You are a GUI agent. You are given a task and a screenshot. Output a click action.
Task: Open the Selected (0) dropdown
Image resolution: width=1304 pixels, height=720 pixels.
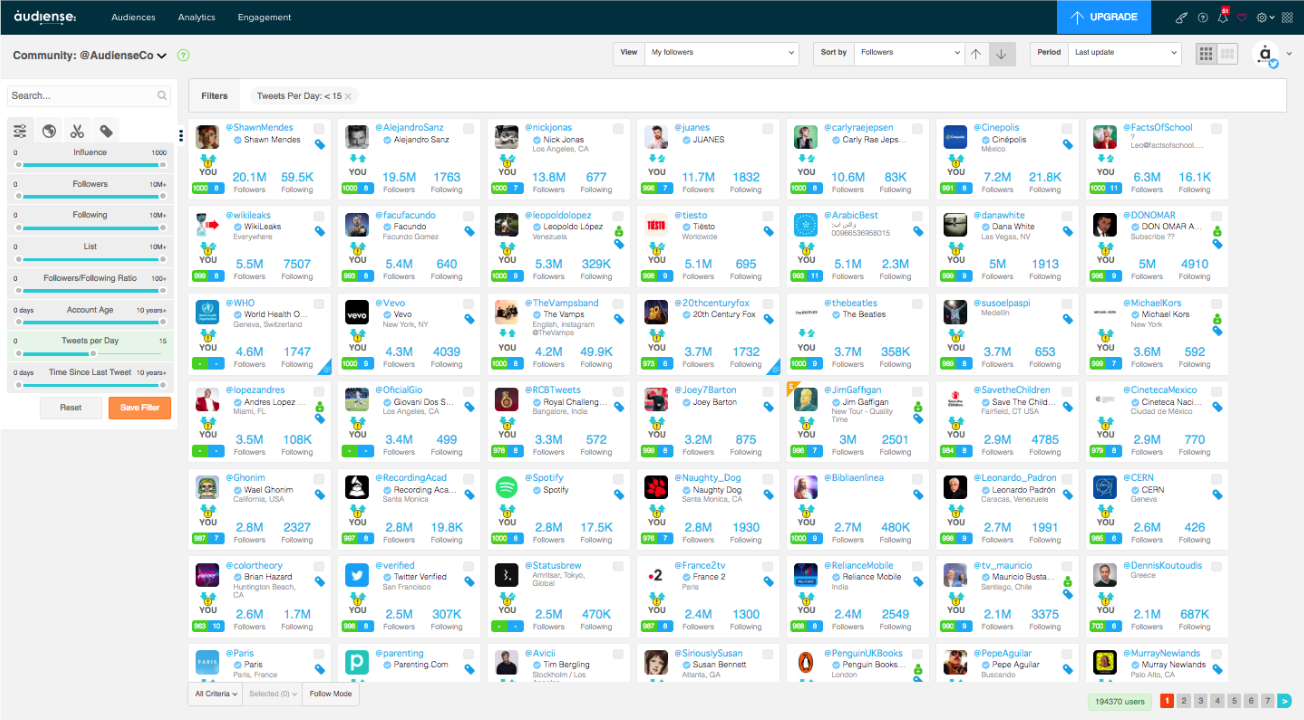click(x=272, y=694)
